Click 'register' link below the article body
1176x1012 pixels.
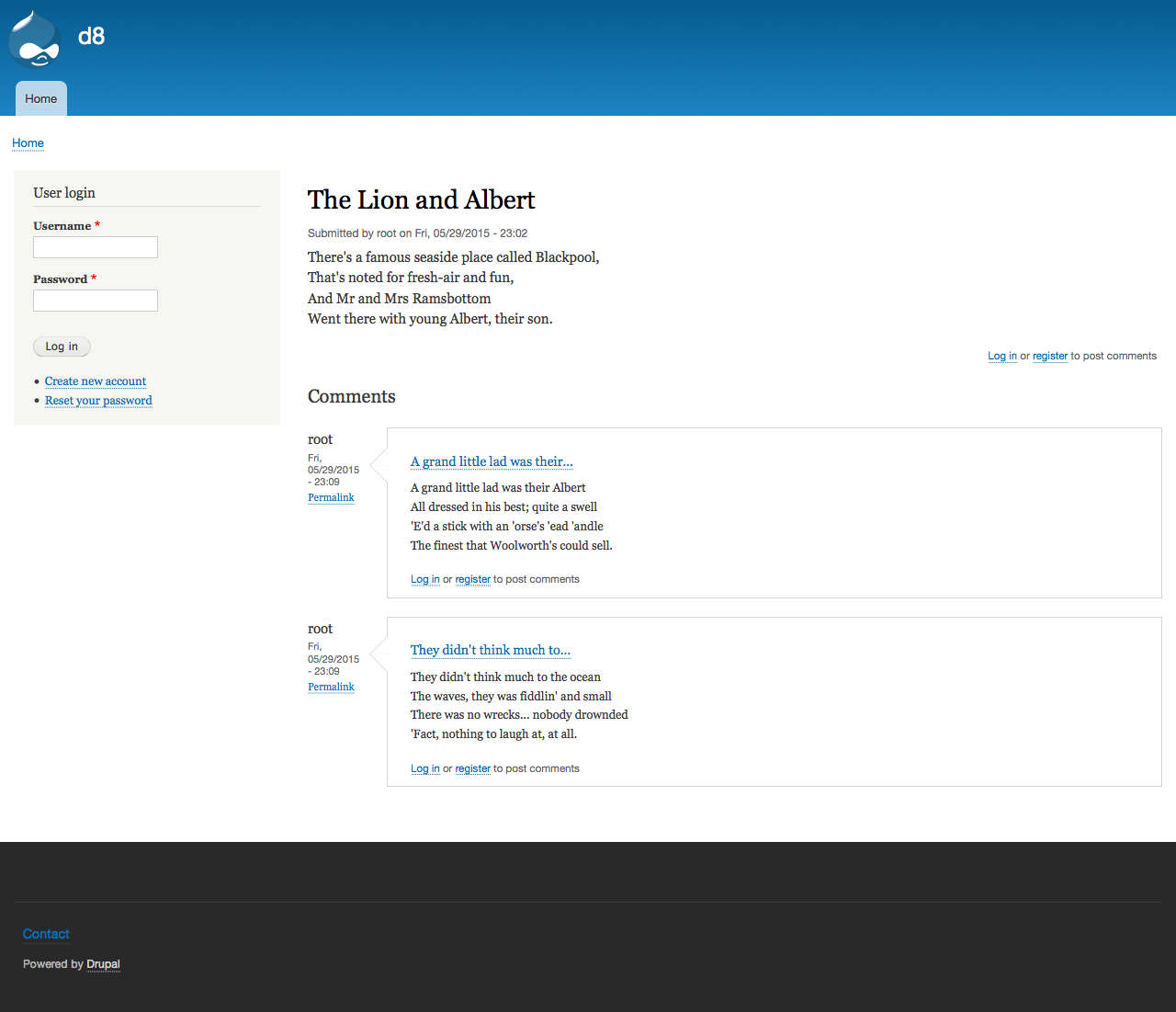[1050, 356]
